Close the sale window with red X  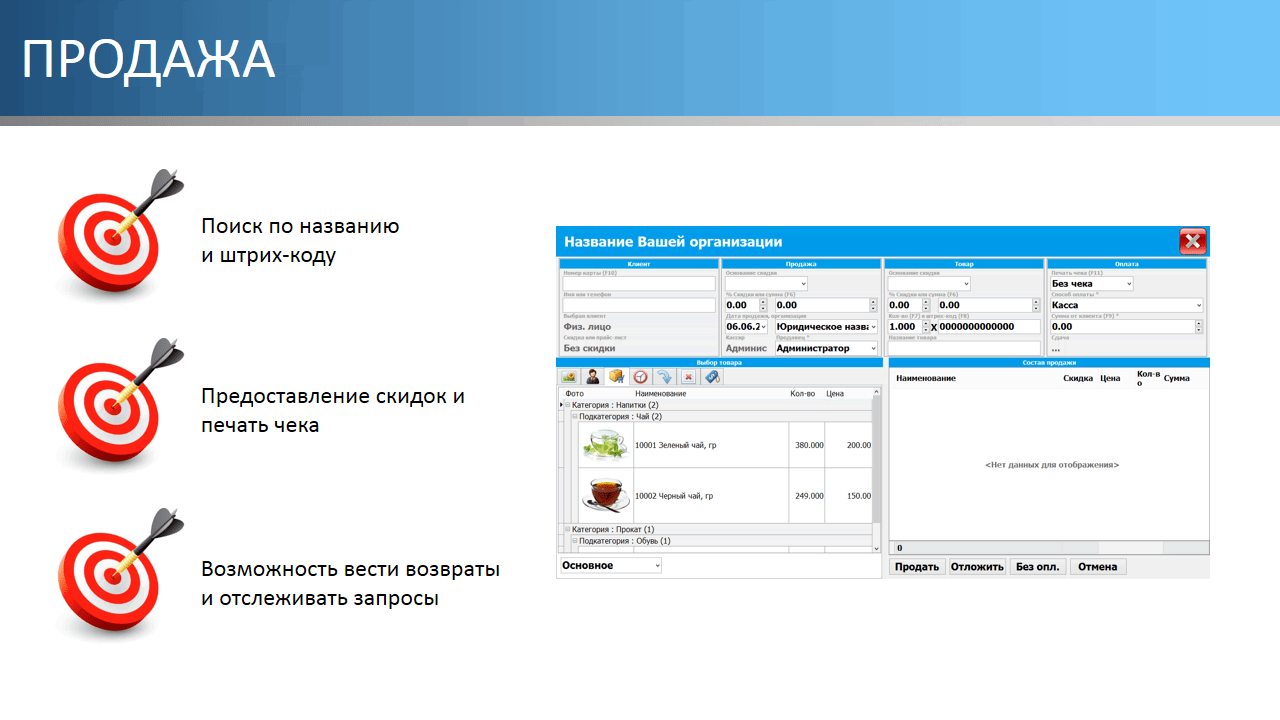1192,241
